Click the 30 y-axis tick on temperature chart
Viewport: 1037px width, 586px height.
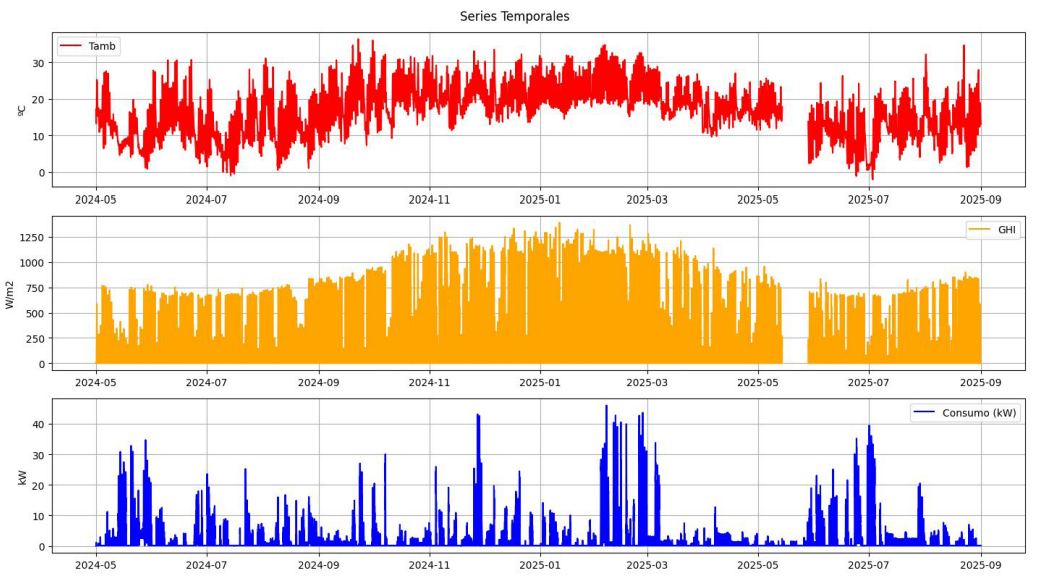(x=36, y=63)
